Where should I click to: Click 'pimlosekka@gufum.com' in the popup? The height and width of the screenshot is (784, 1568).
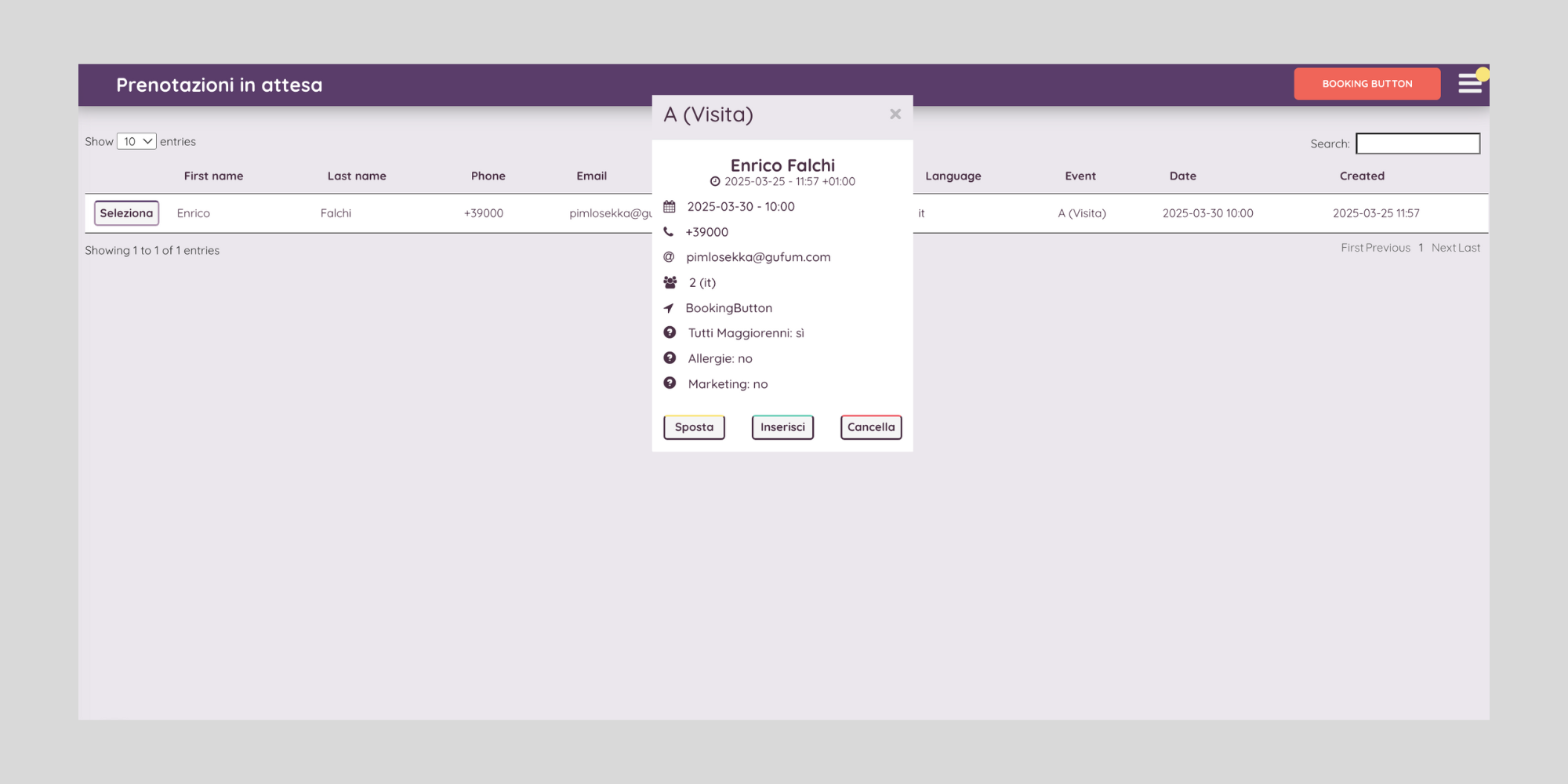coord(758,257)
